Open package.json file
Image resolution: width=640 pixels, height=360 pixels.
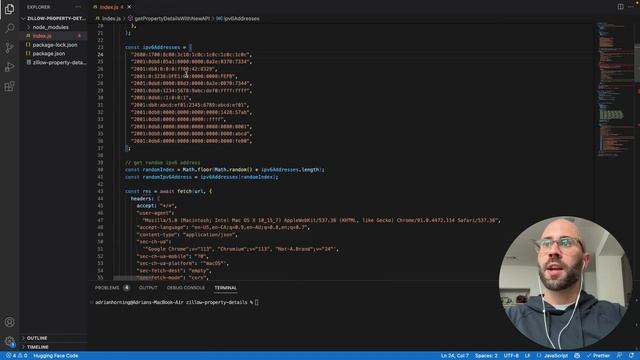click(49, 53)
